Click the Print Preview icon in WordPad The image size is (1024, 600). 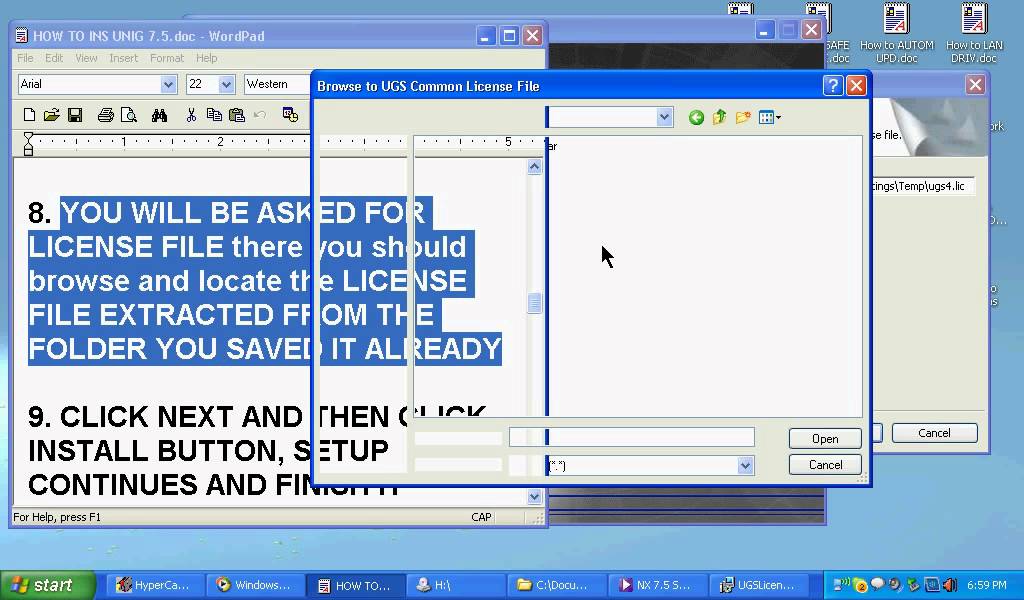129,116
